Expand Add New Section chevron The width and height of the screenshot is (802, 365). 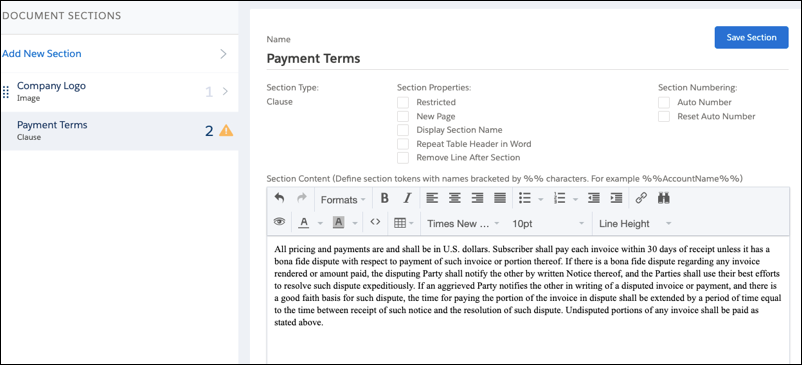click(223, 54)
